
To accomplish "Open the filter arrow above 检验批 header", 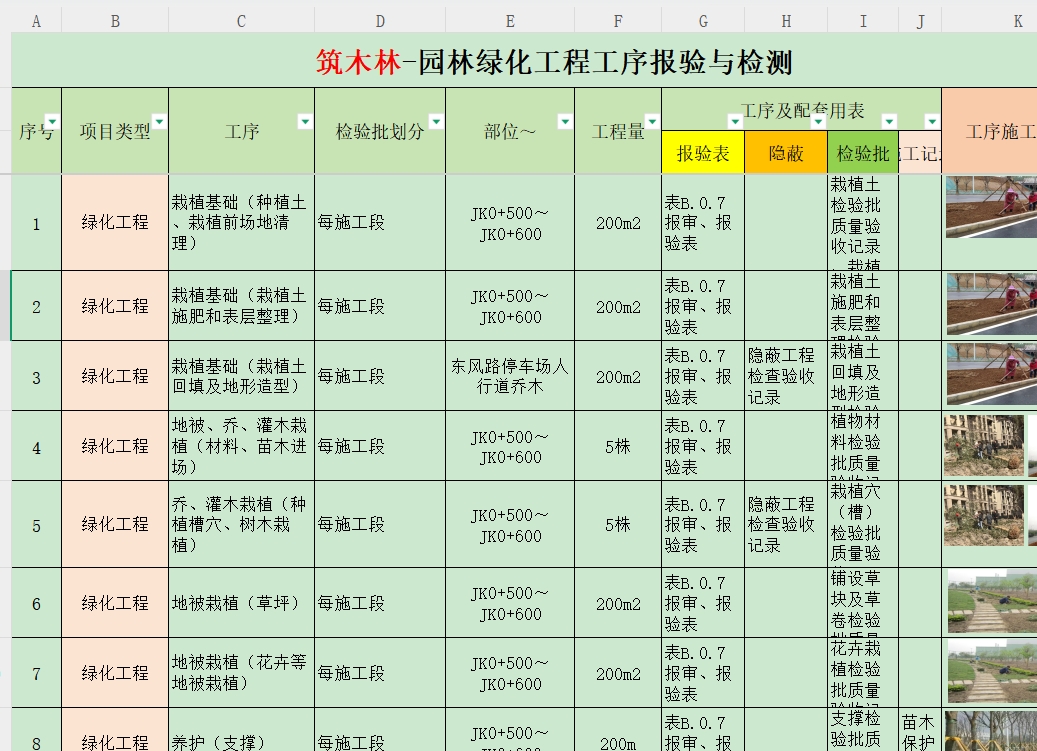I will pyautogui.click(x=890, y=122).
